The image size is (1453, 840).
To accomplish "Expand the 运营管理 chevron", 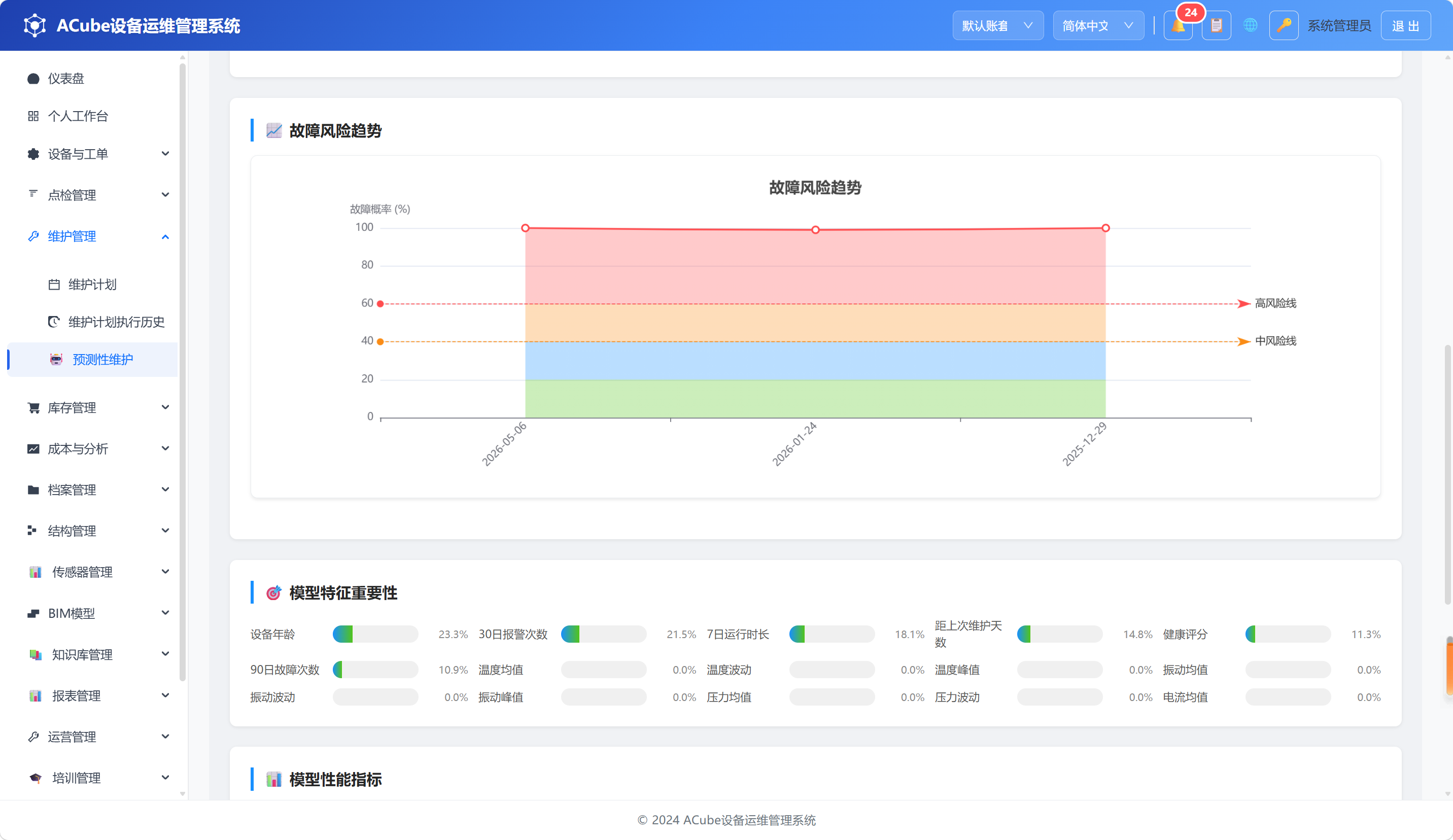I will (x=165, y=737).
